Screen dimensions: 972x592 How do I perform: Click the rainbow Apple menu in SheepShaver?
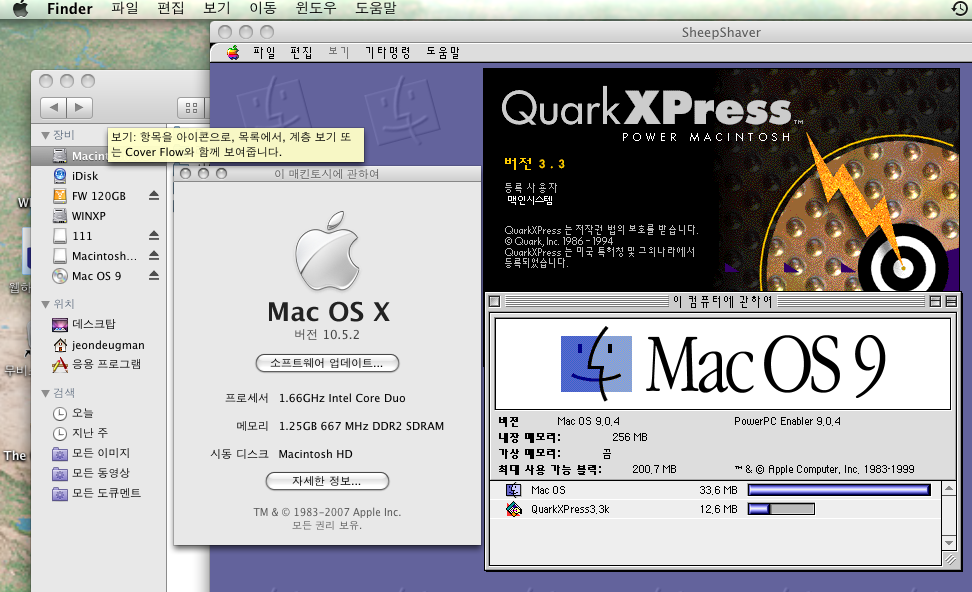point(233,52)
